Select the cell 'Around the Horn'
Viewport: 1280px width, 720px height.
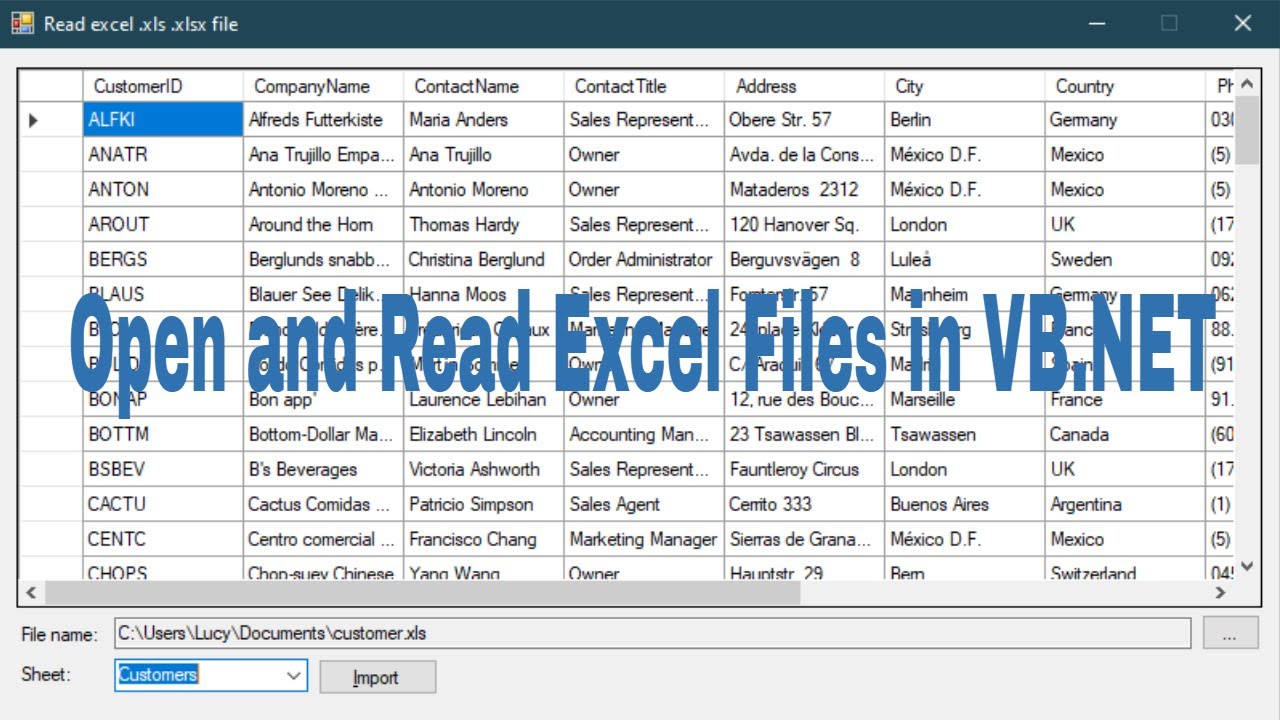(323, 224)
